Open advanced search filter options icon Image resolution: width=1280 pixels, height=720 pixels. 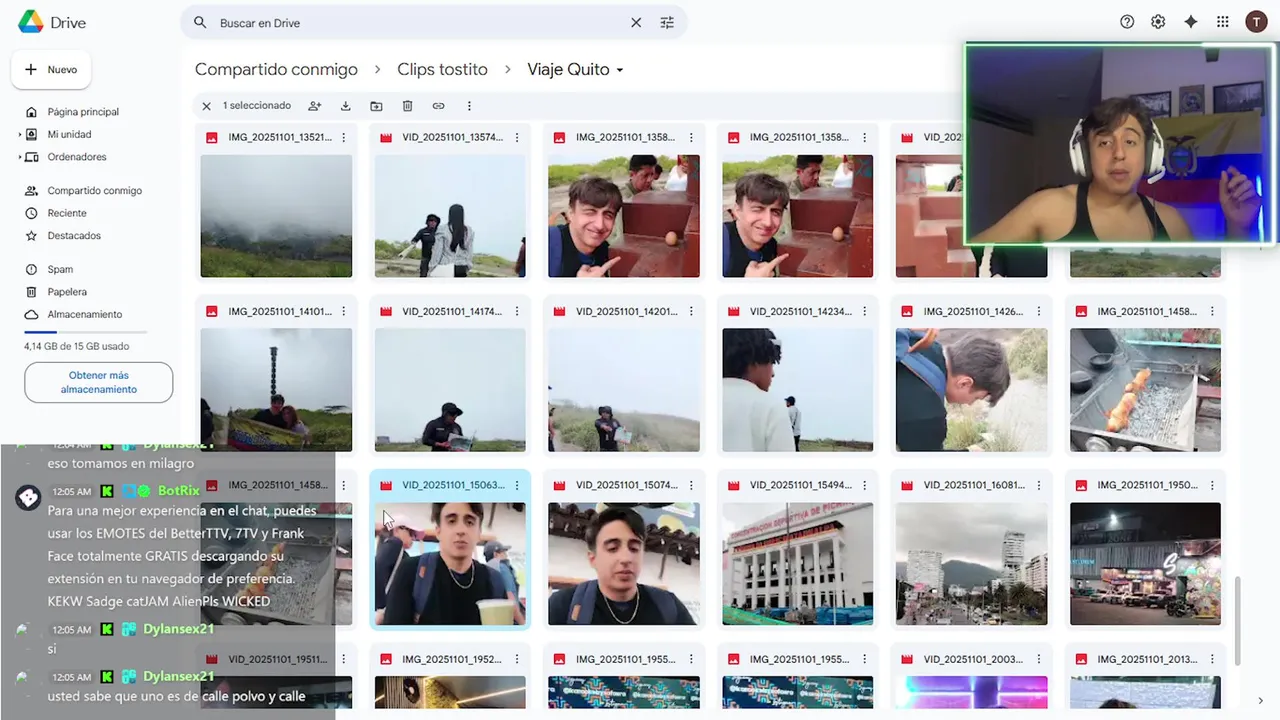point(667,22)
